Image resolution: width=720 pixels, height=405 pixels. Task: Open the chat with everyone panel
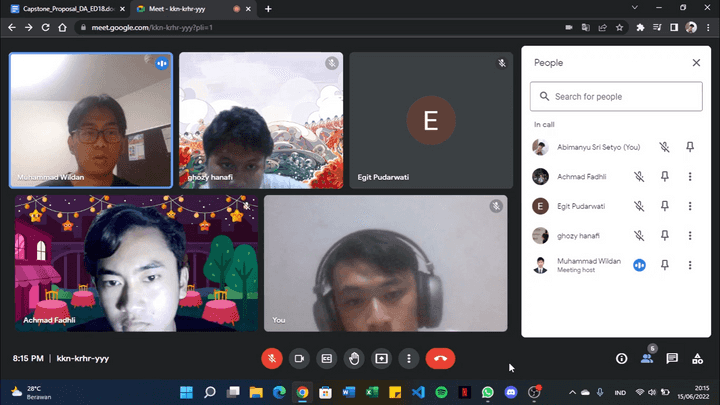pyautogui.click(x=672, y=358)
